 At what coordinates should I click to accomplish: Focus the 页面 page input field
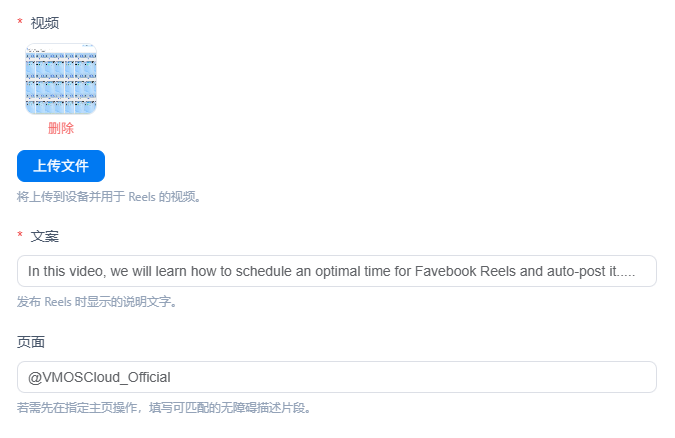[x=337, y=377]
